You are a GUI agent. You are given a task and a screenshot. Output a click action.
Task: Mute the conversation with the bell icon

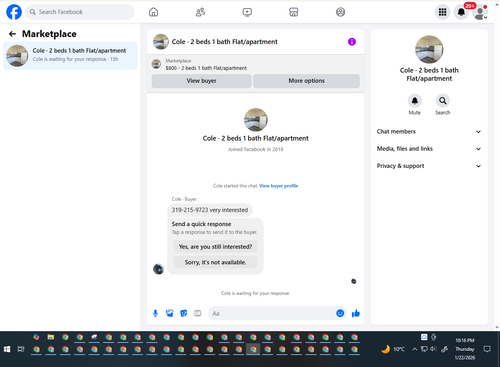(x=415, y=101)
